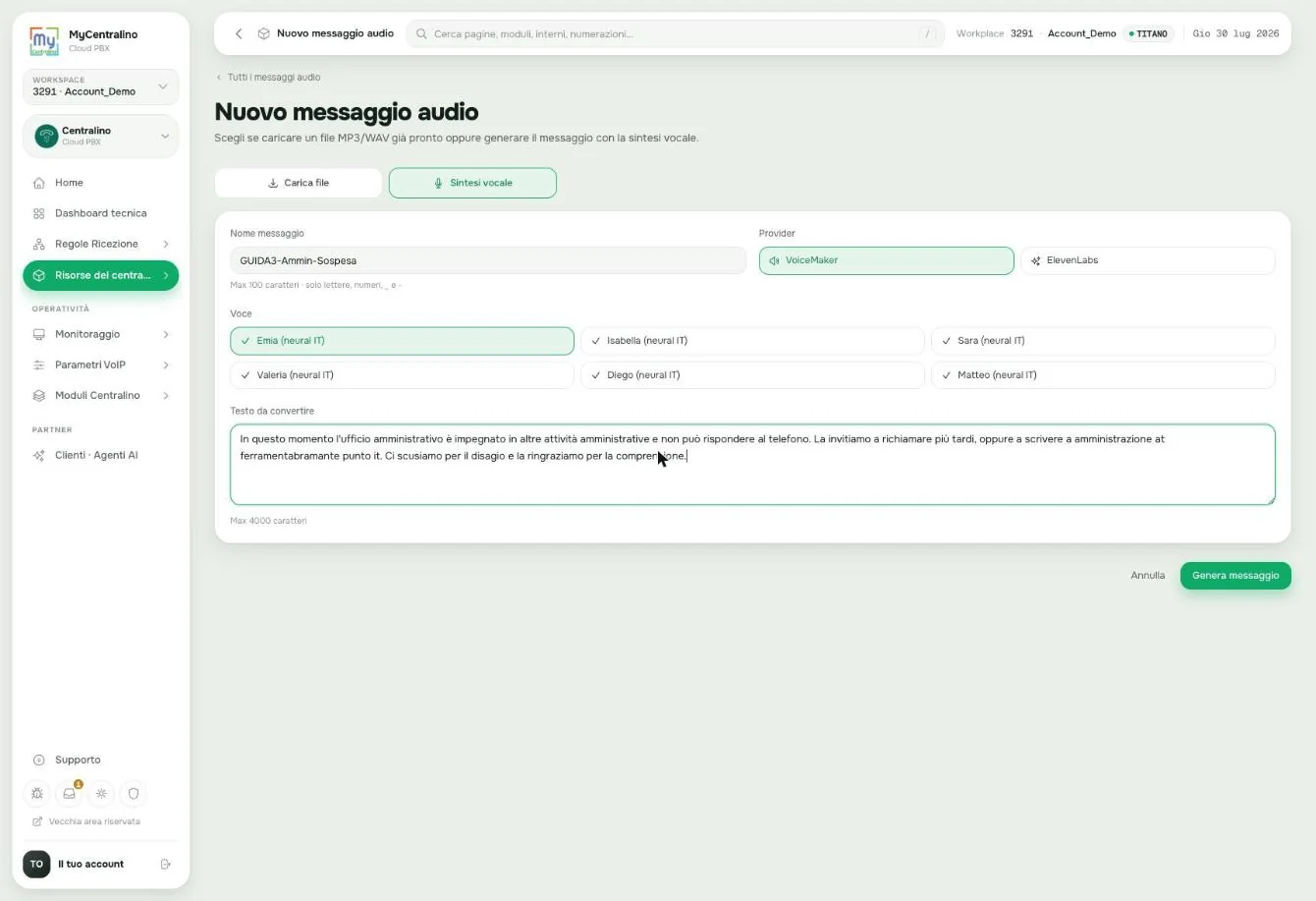Select Emia (neural IT) voice
Screen dimensions: 1316x901
coord(402,341)
